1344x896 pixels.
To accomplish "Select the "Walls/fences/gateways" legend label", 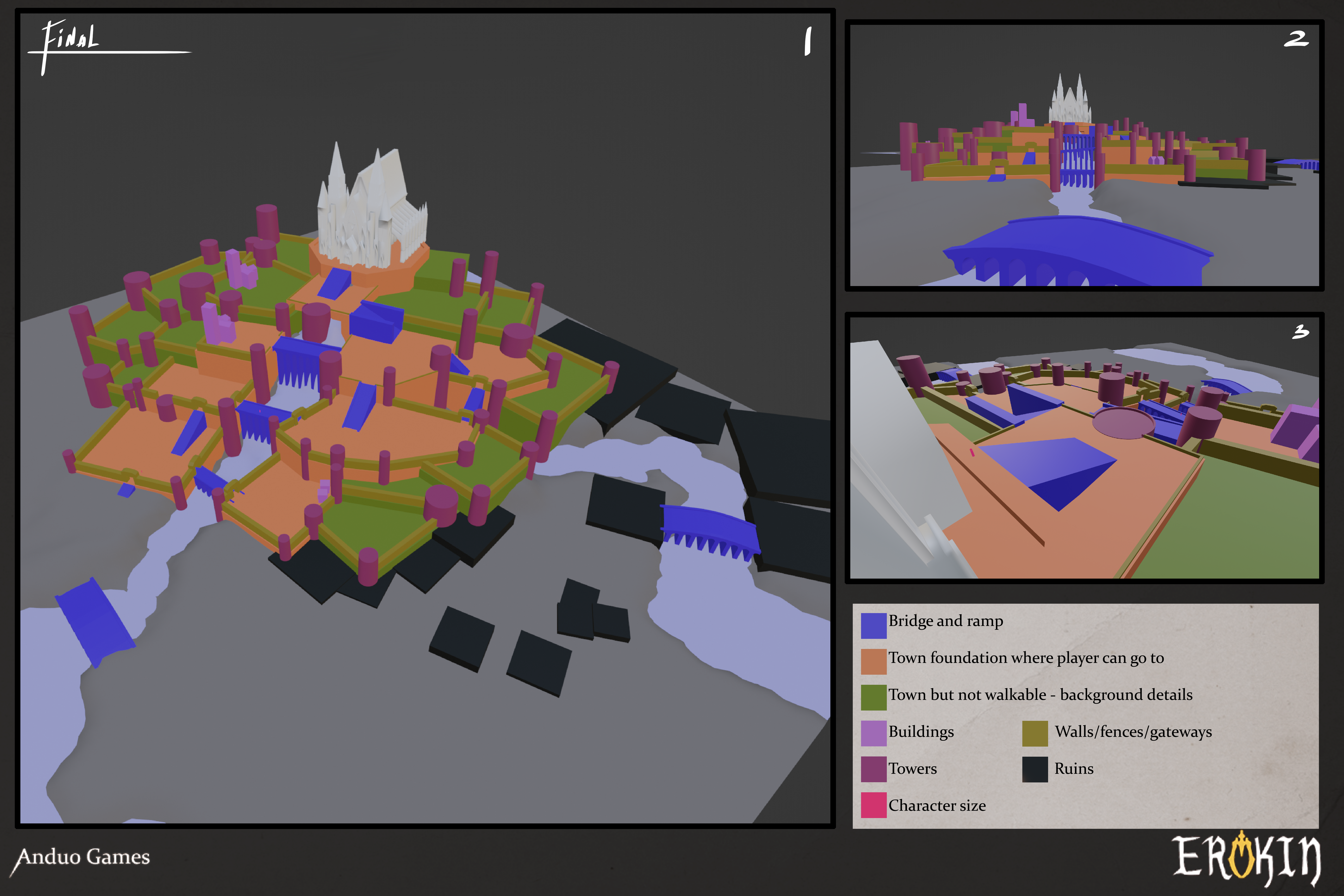I will tap(1133, 732).
